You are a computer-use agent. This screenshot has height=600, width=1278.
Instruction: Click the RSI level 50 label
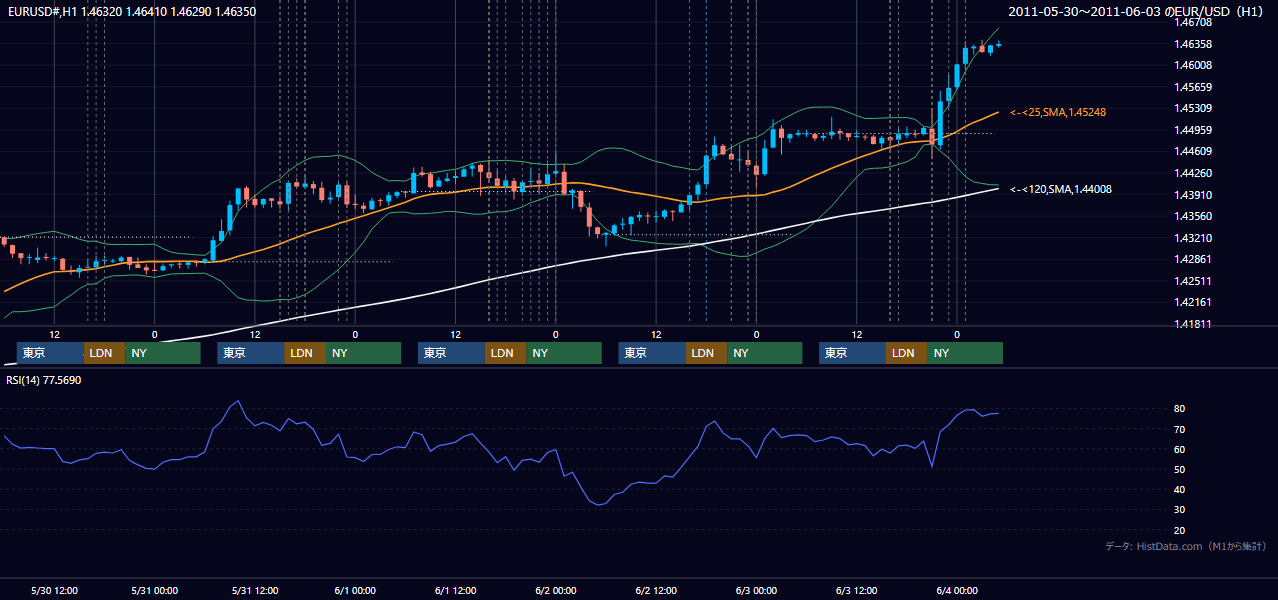point(1179,469)
